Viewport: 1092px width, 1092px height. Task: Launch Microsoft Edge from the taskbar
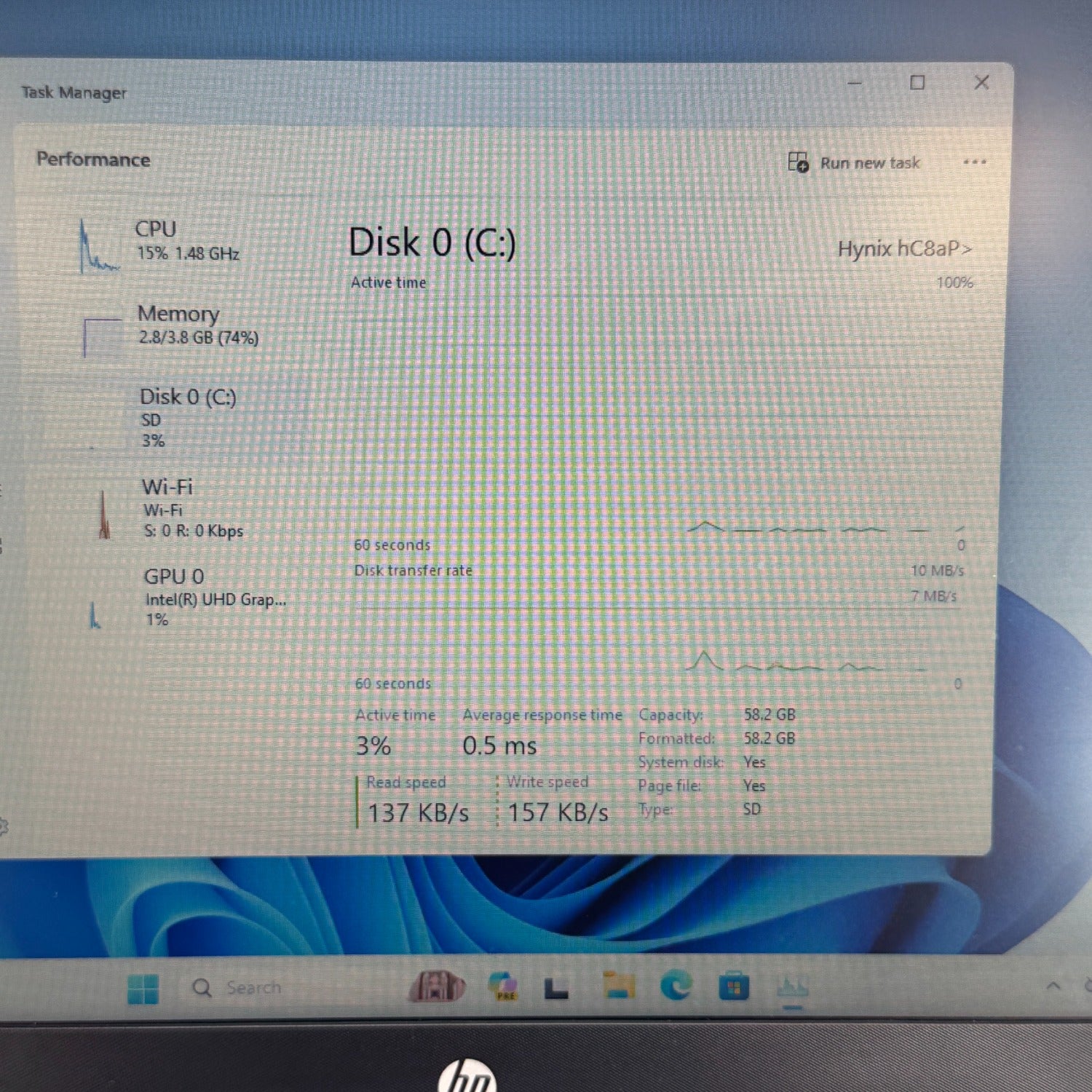(x=676, y=986)
